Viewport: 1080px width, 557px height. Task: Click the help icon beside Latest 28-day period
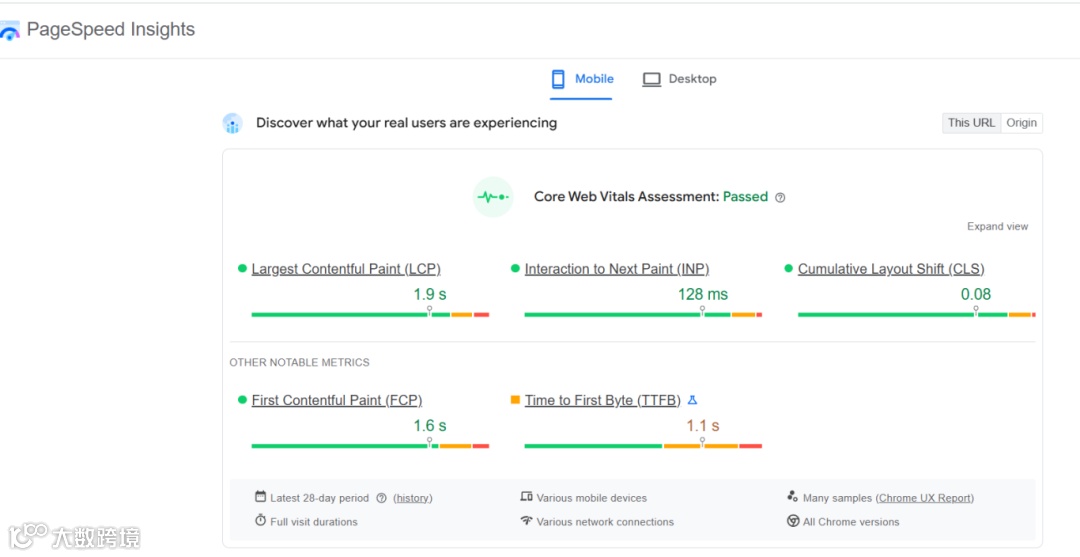tap(381, 498)
